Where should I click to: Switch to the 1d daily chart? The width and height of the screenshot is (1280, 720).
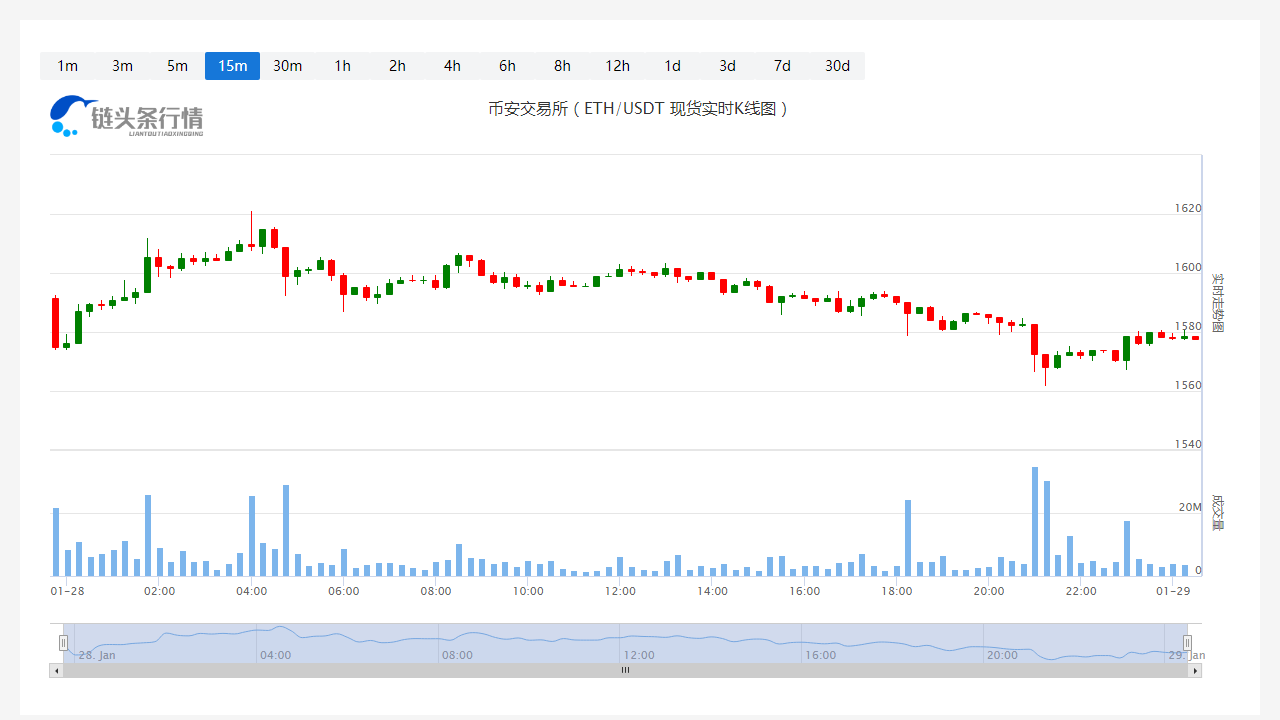pyautogui.click(x=672, y=66)
